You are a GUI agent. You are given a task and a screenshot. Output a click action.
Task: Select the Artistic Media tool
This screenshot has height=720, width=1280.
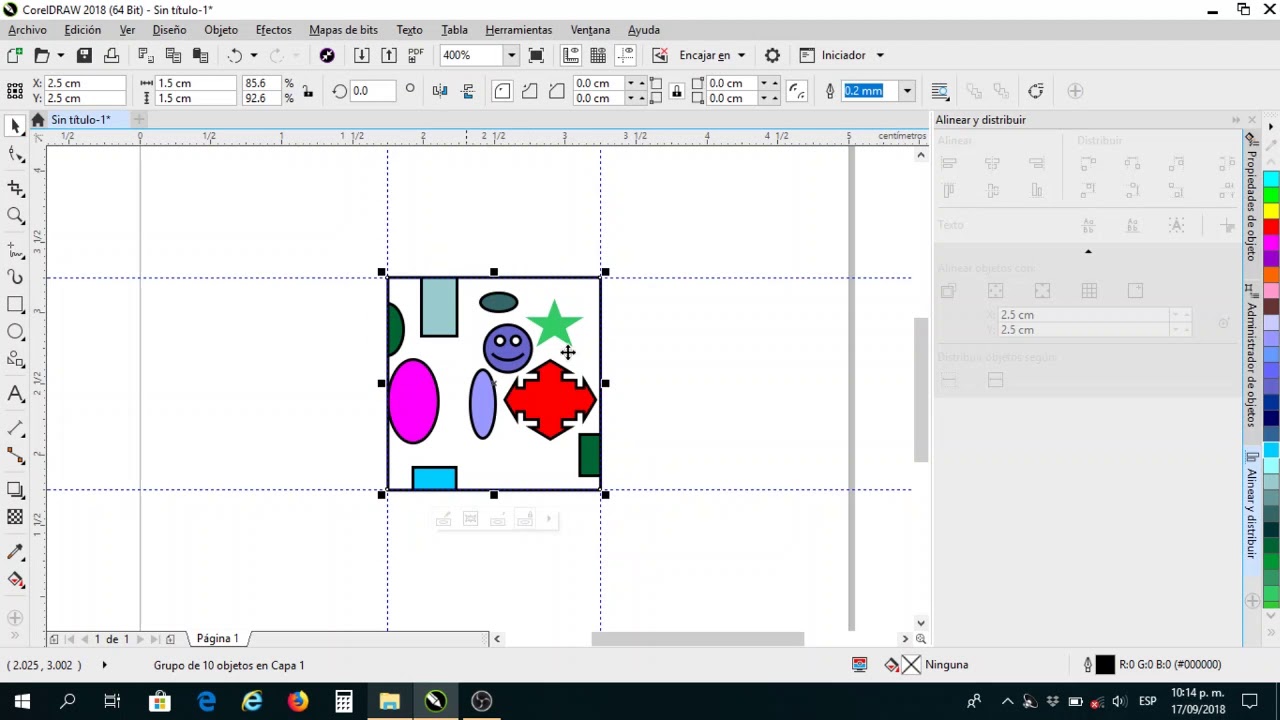pos(15,276)
